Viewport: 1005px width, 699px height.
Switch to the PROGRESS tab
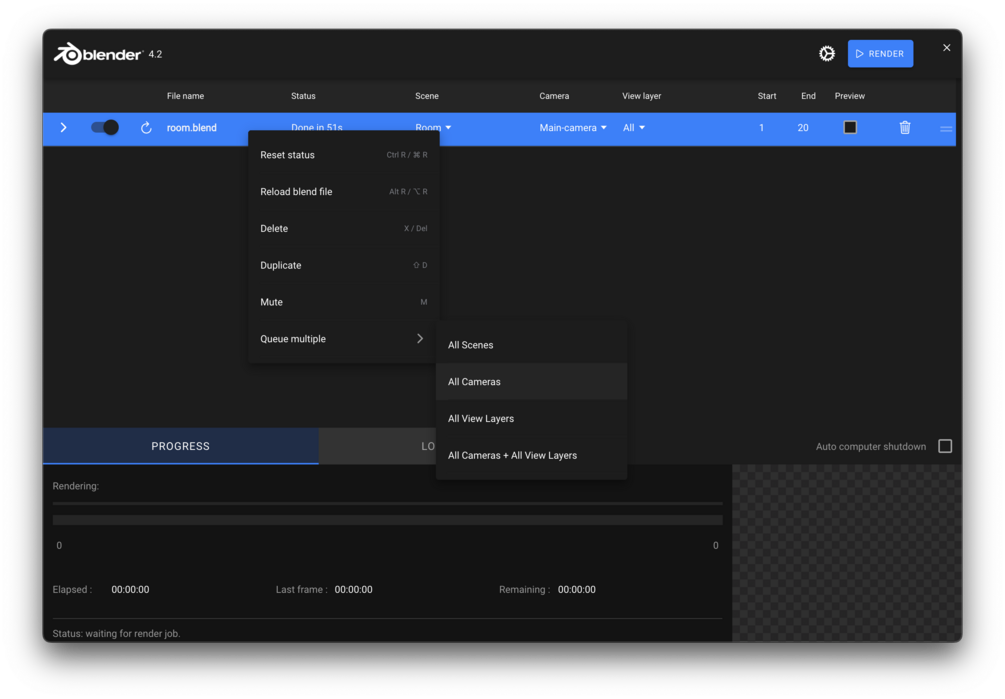[181, 446]
